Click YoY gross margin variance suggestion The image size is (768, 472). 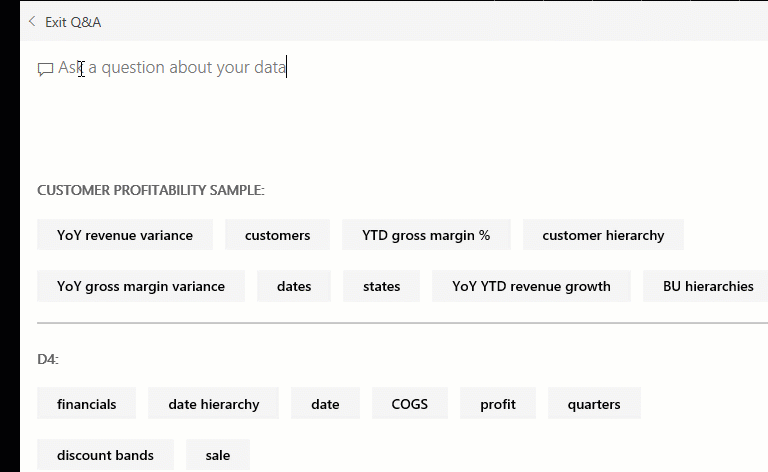[x=141, y=286]
